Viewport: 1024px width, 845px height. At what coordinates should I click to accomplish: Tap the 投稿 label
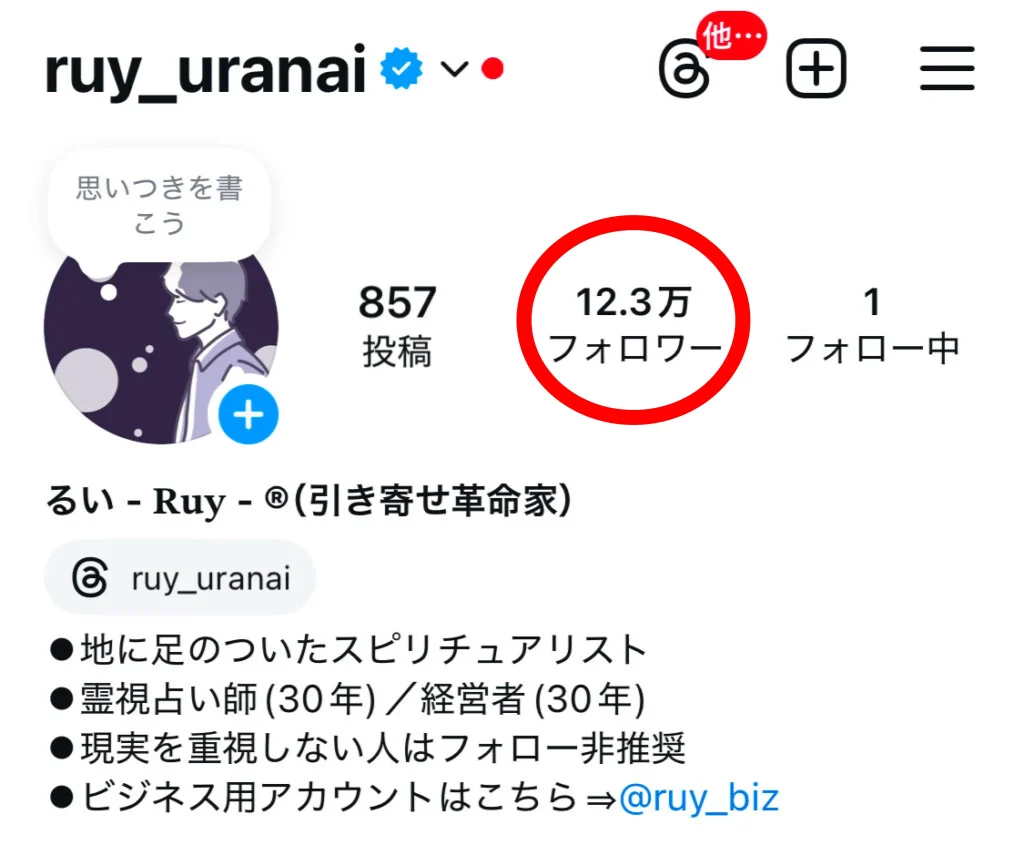pos(397,351)
